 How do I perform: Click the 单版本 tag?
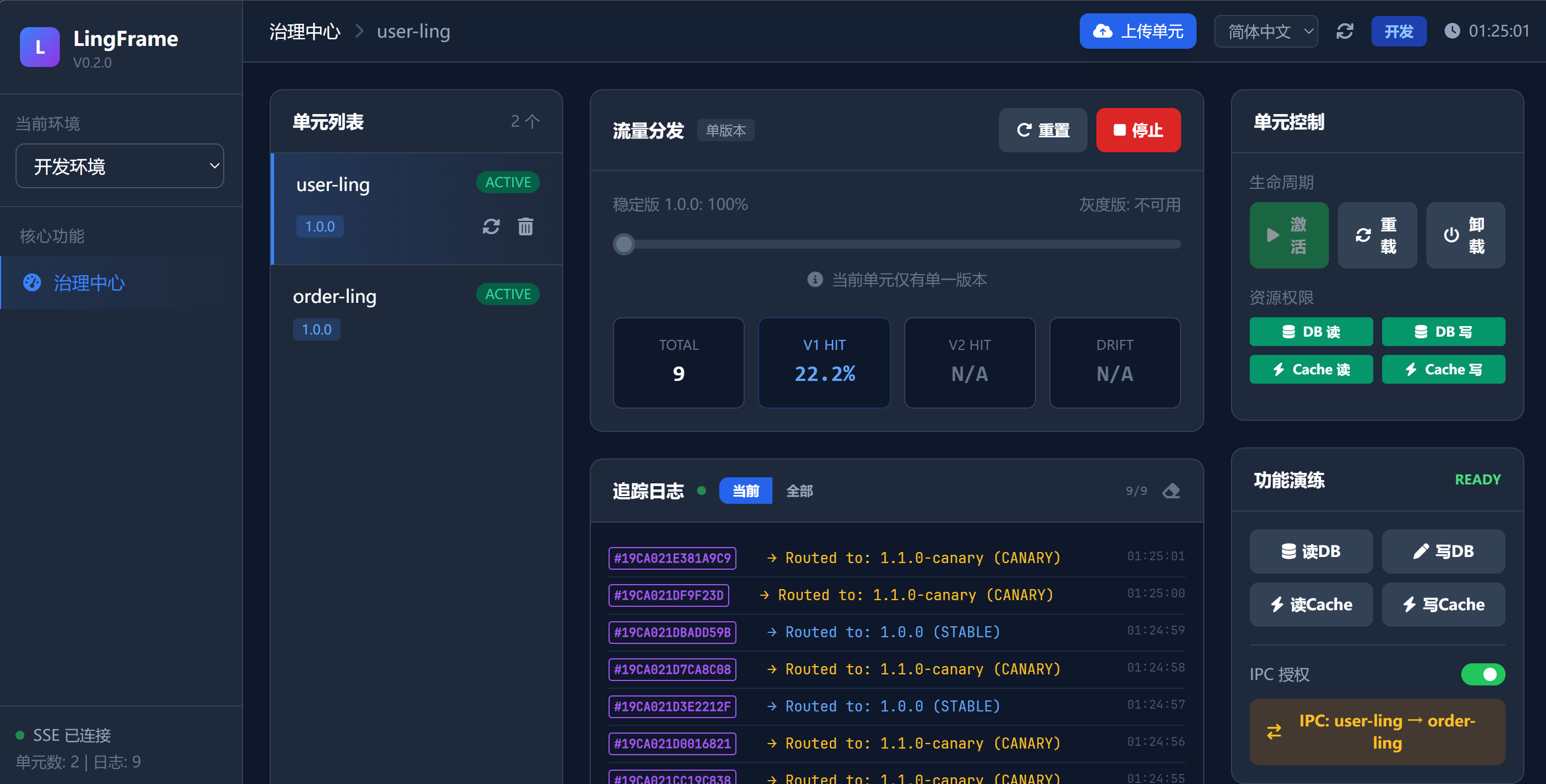725,130
